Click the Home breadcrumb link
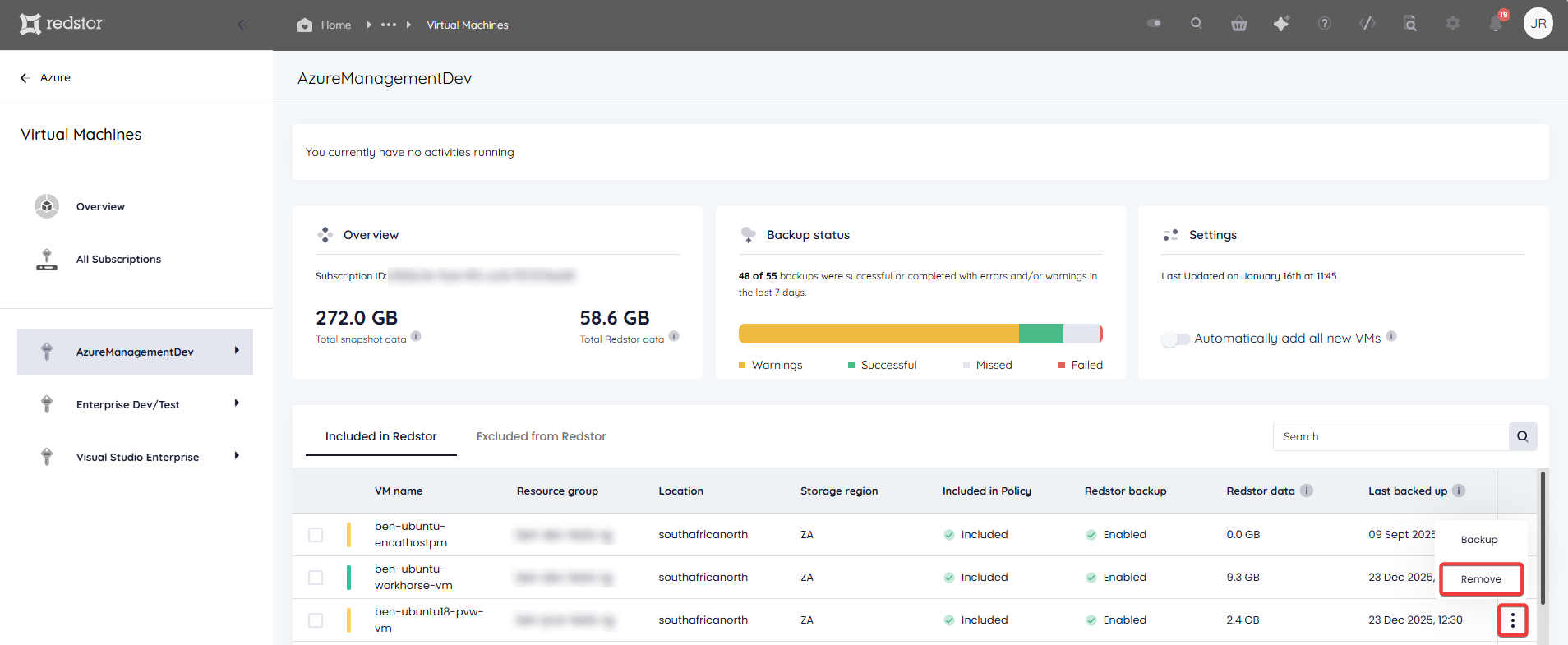 [336, 25]
